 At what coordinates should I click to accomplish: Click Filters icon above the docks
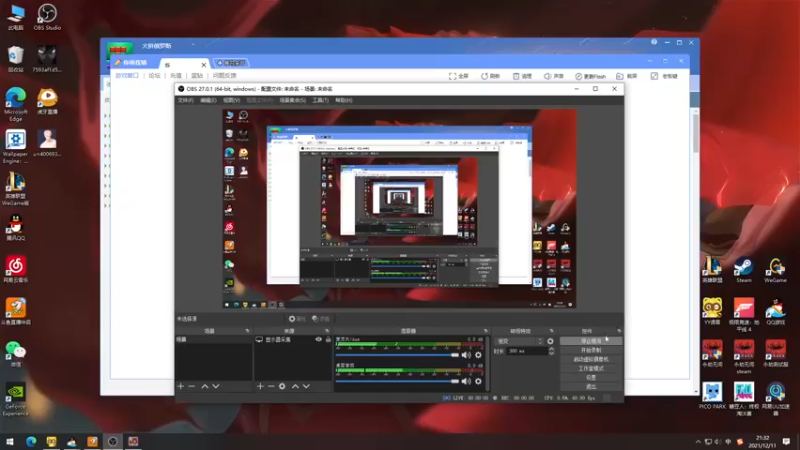pyautogui.click(x=321, y=319)
